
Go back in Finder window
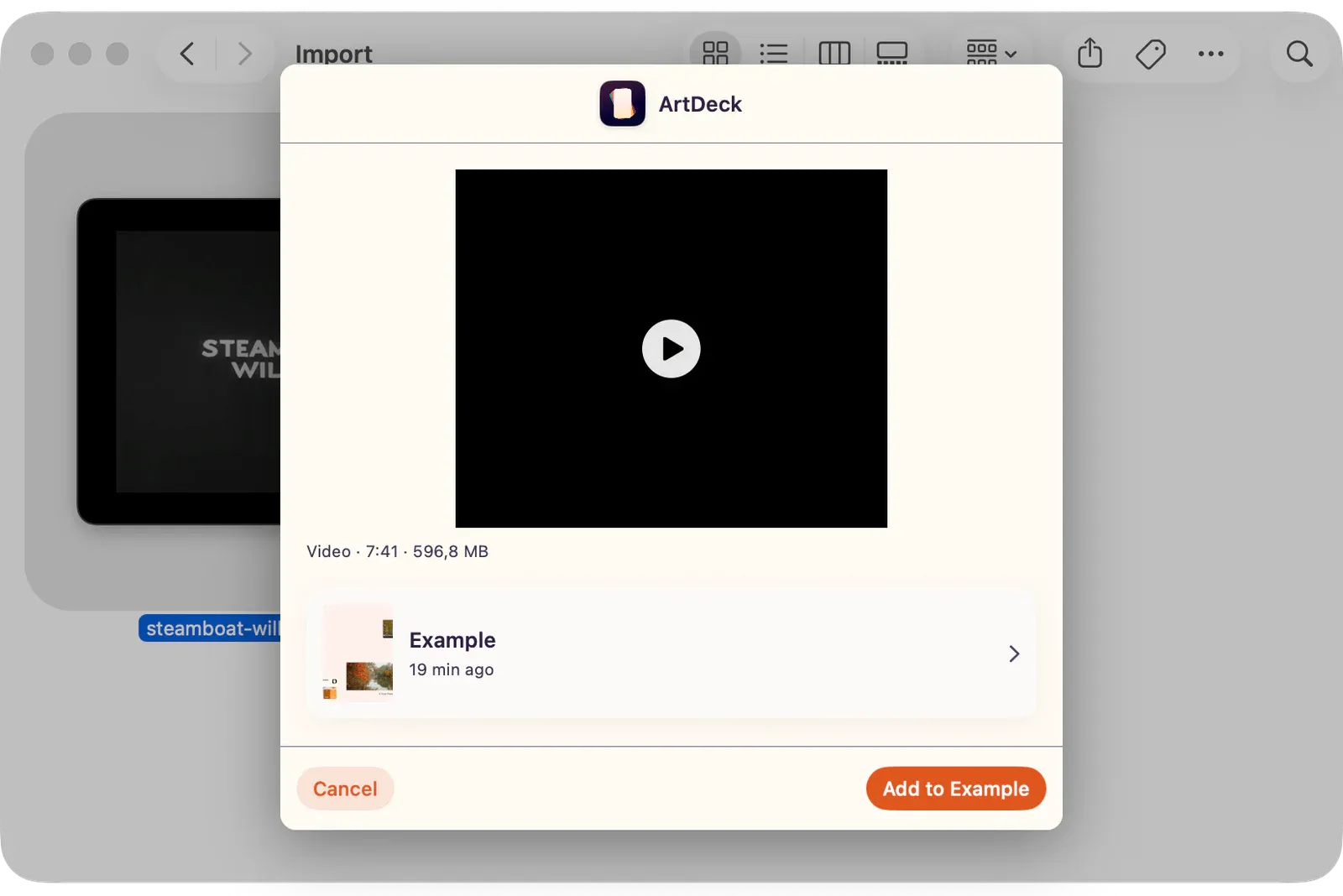187,54
